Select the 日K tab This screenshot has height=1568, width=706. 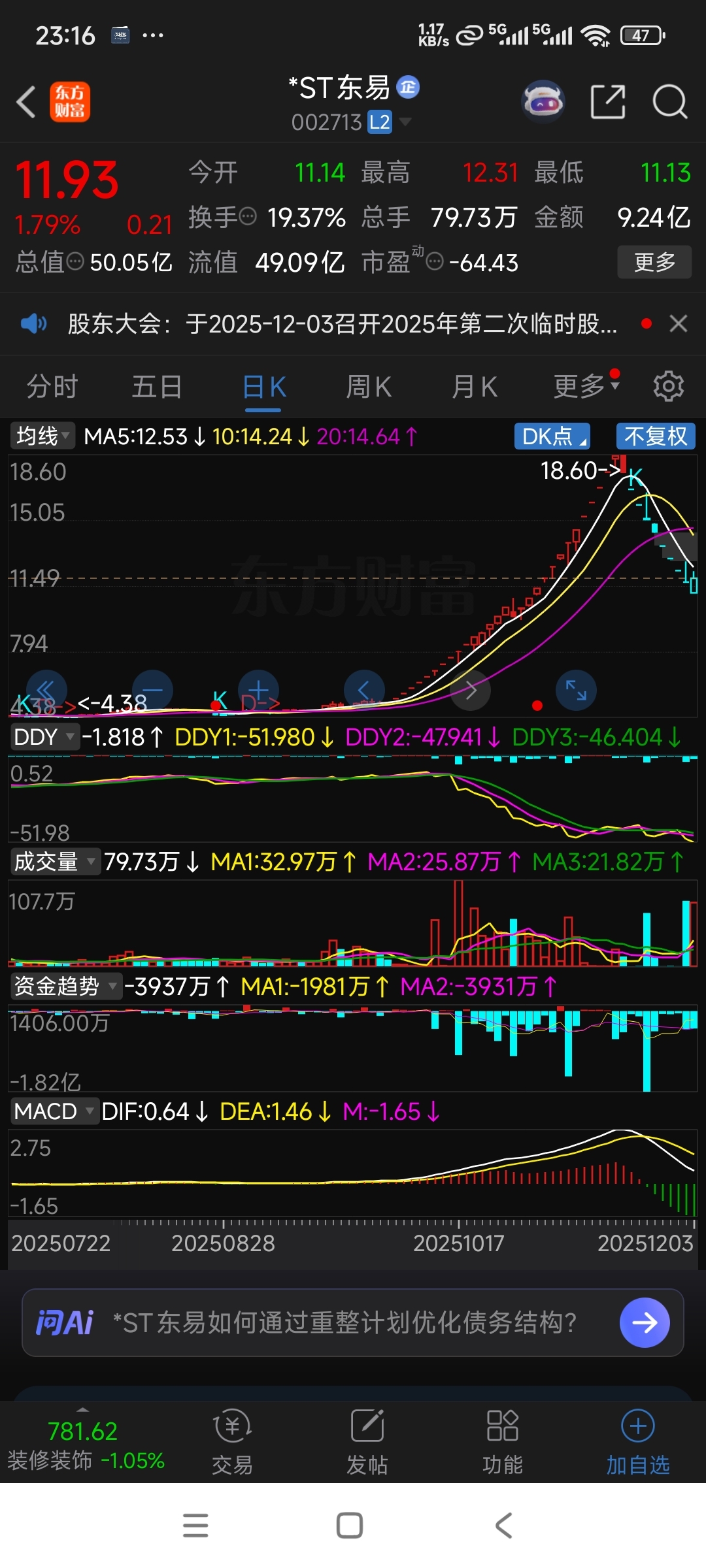pos(263,387)
